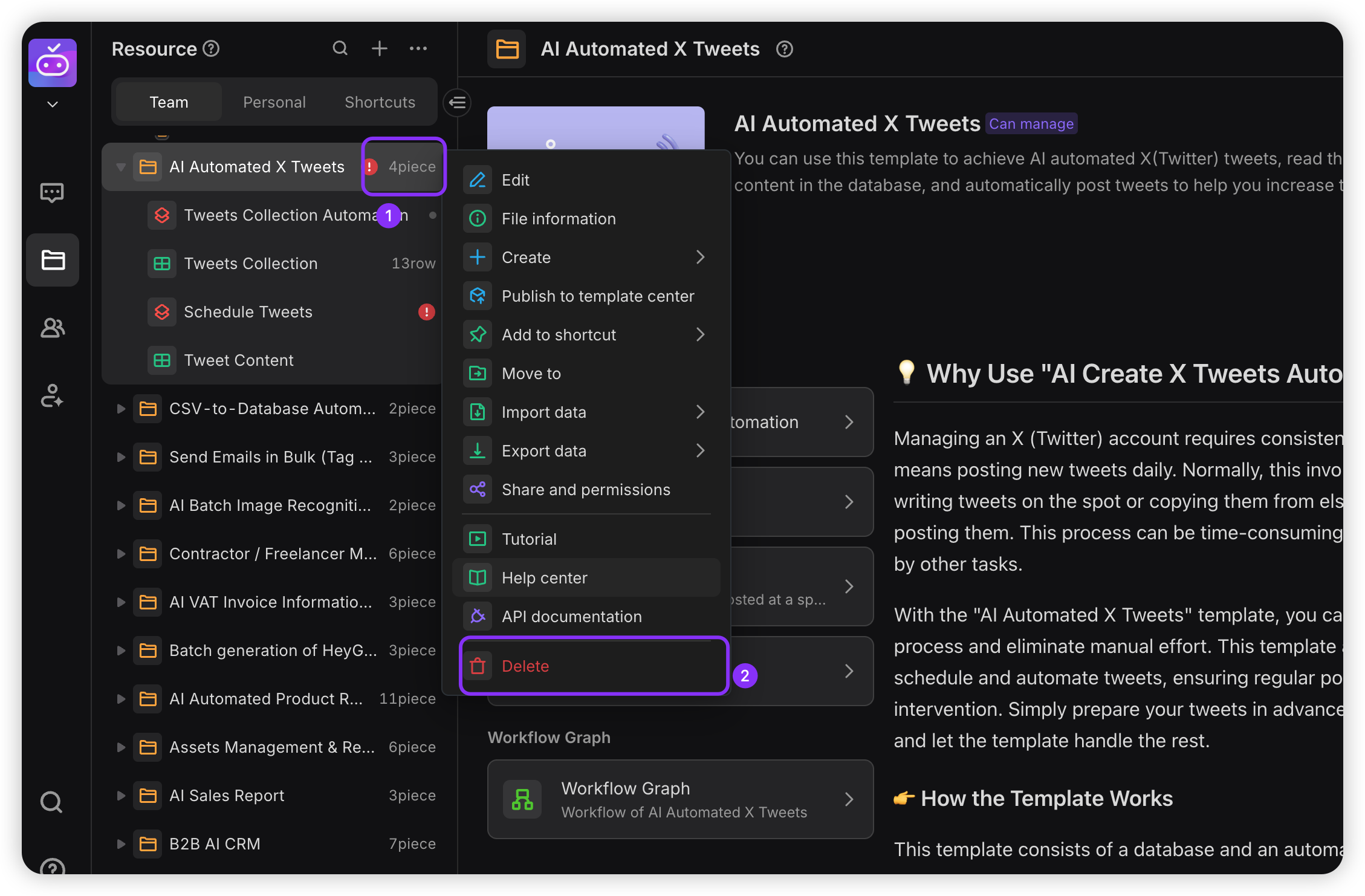Switch to the Personal tab
Image resolution: width=1365 pixels, height=896 pixels.
274,102
